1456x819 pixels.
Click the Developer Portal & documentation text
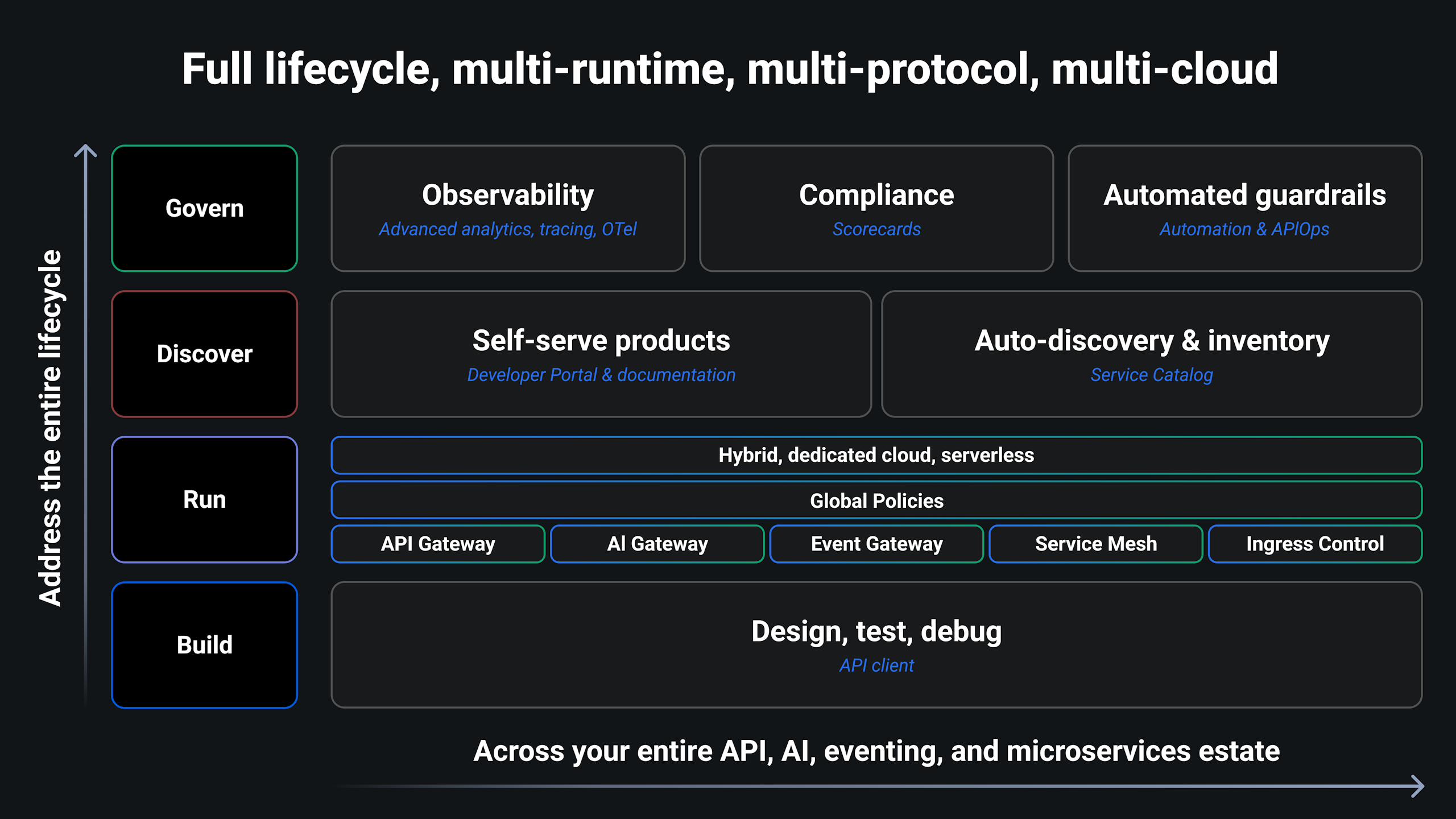pyautogui.click(x=601, y=375)
